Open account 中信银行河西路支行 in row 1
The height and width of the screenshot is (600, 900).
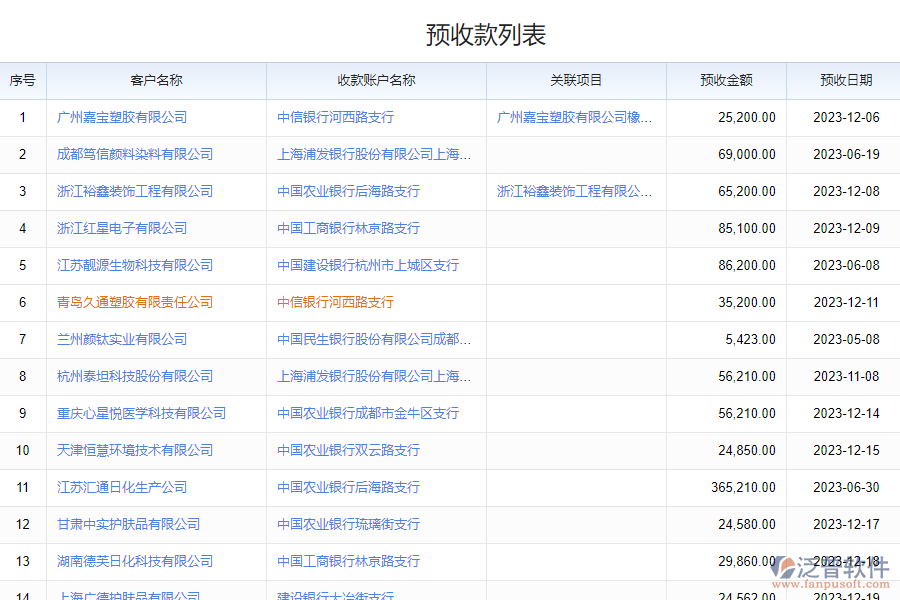pos(335,117)
